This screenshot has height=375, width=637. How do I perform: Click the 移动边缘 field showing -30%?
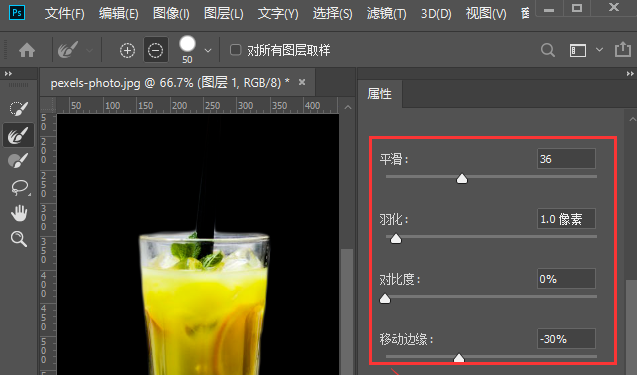click(x=566, y=339)
